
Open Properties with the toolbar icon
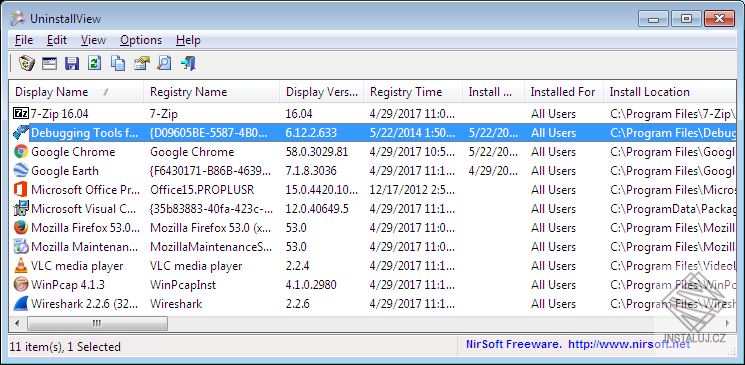point(141,63)
